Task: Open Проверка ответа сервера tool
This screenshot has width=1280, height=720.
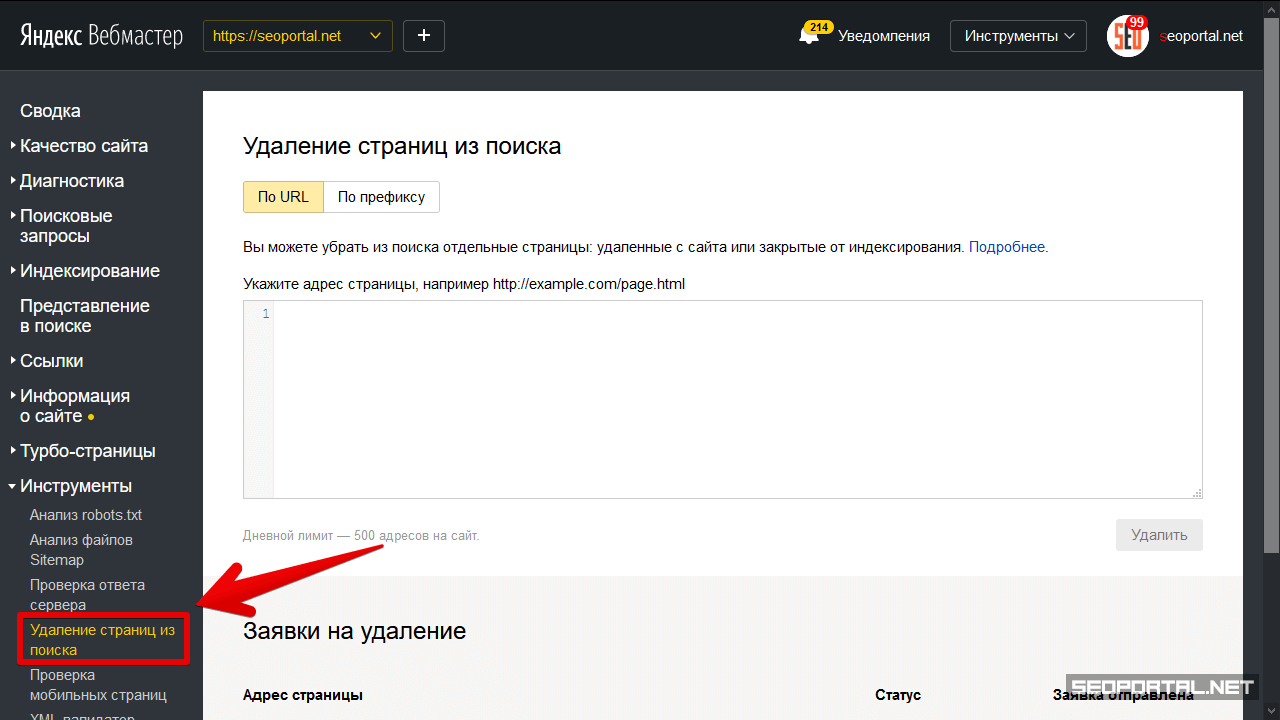Action: pyautogui.click(x=87, y=595)
